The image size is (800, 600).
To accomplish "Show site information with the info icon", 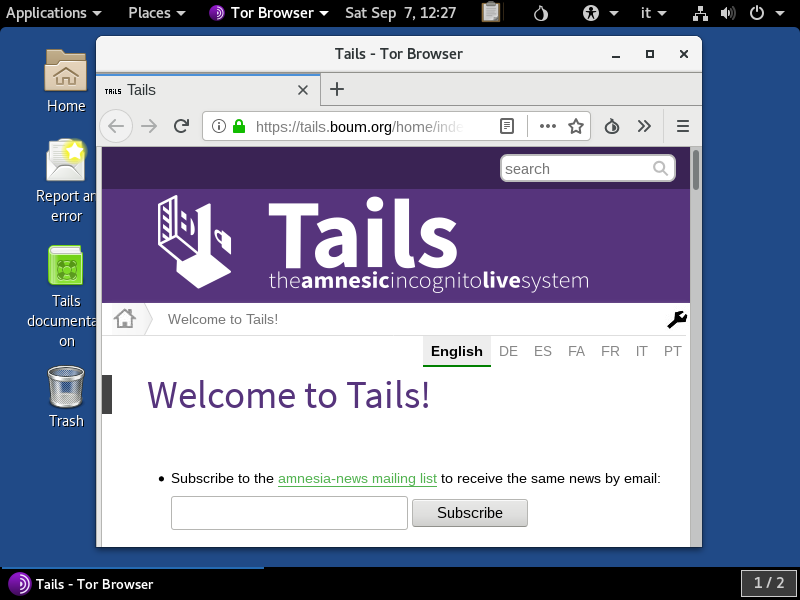I will pos(218,126).
